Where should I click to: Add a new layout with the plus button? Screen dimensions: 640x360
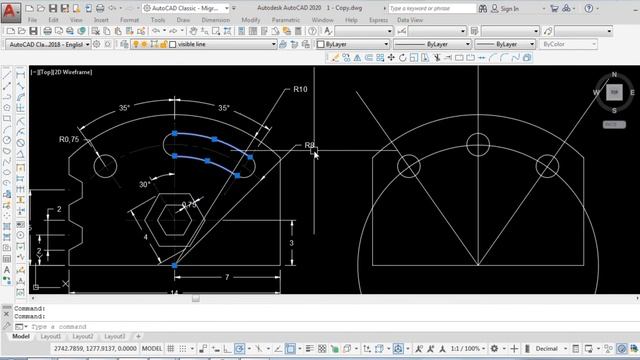click(138, 336)
